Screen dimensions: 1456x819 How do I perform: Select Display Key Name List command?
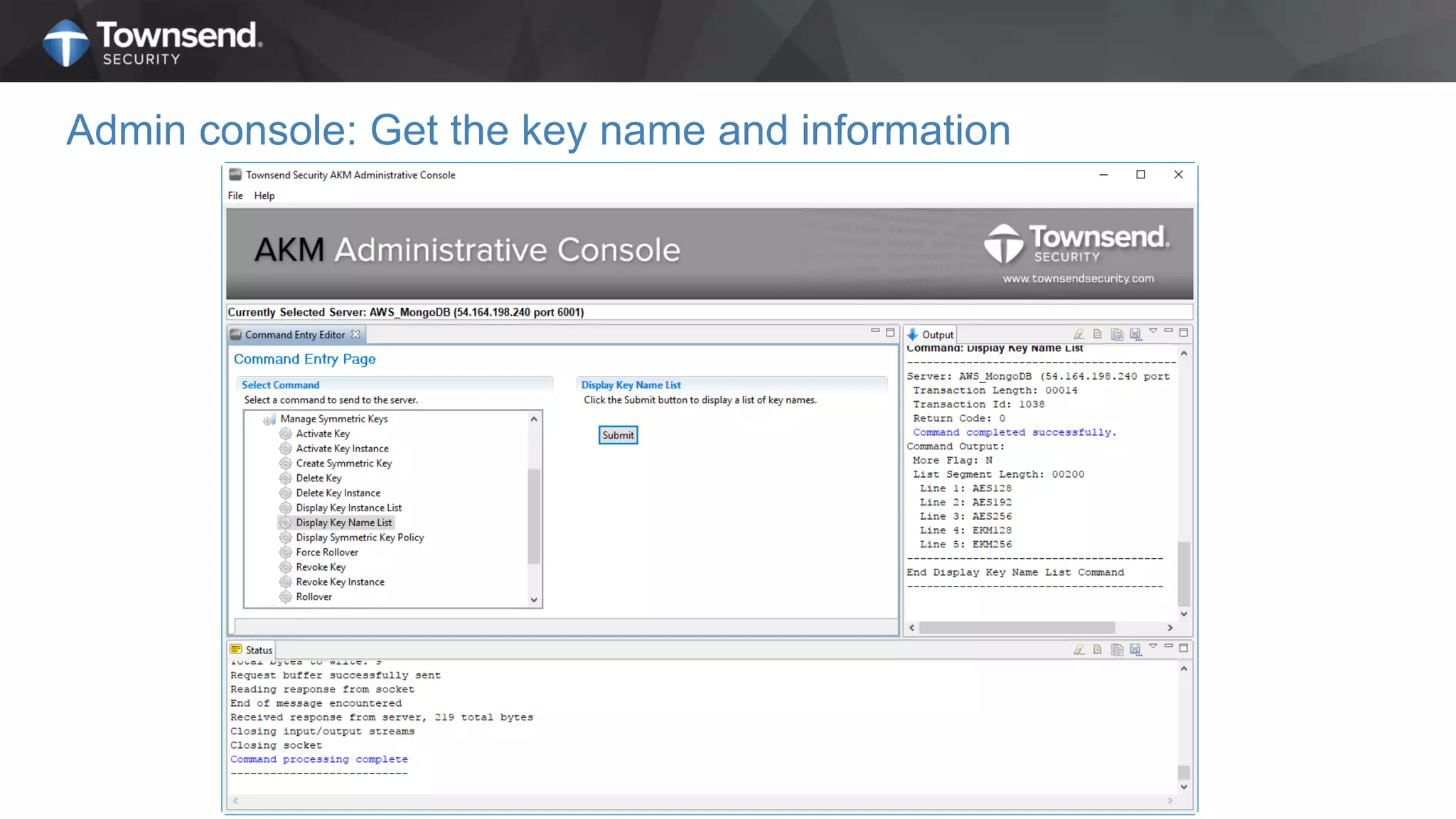click(x=344, y=523)
